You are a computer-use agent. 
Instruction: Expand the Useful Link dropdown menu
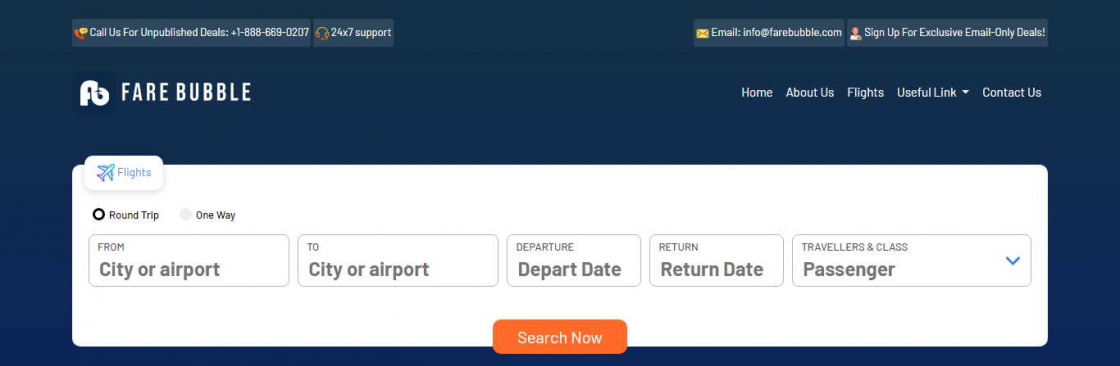(x=933, y=92)
